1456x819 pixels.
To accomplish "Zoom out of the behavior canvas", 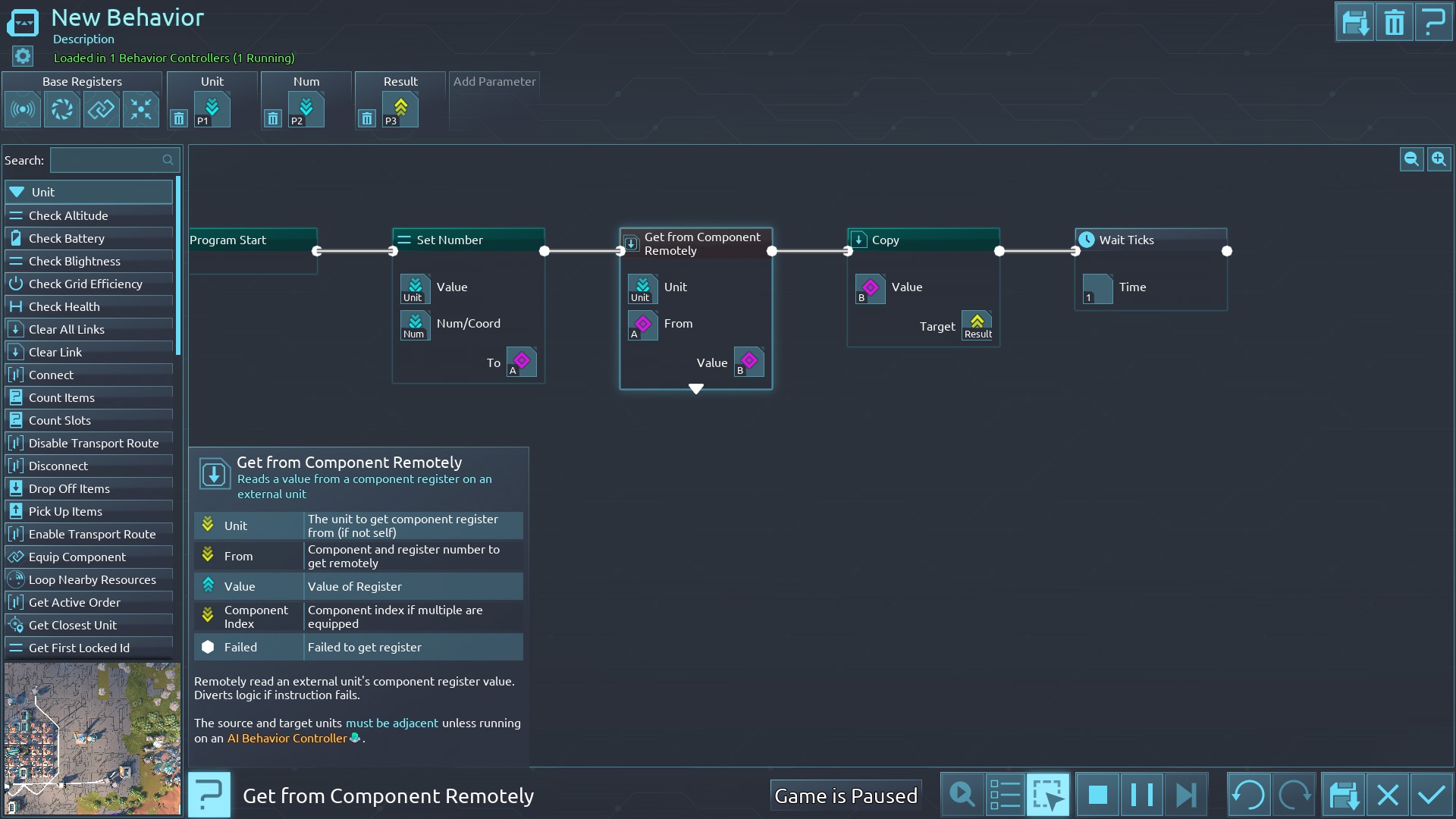I will [1411, 159].
